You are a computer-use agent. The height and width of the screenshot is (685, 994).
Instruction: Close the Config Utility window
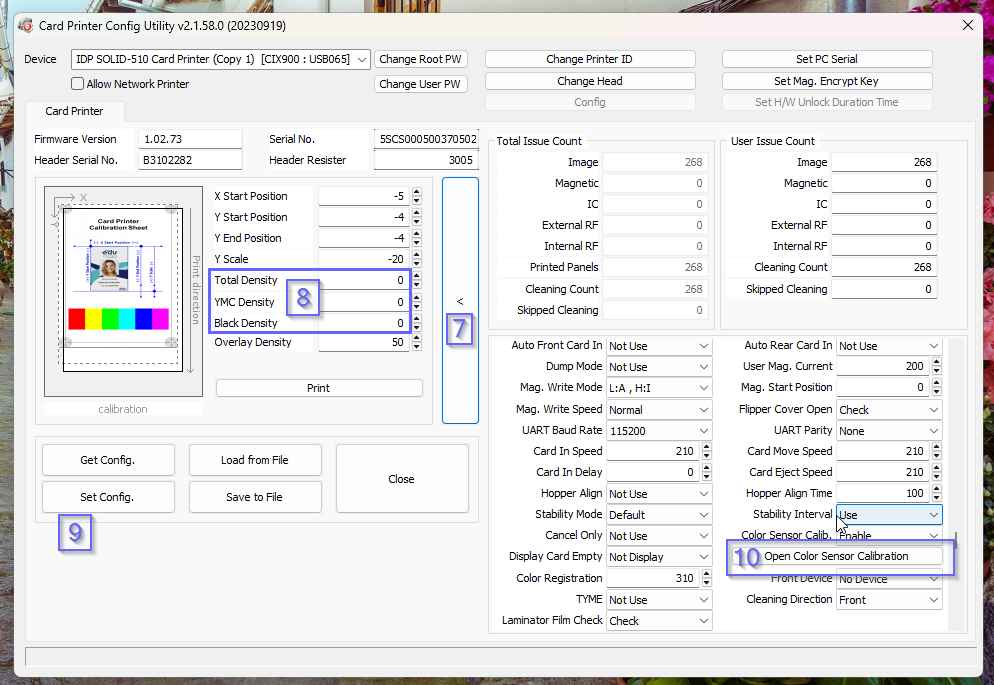coord(967,25)
